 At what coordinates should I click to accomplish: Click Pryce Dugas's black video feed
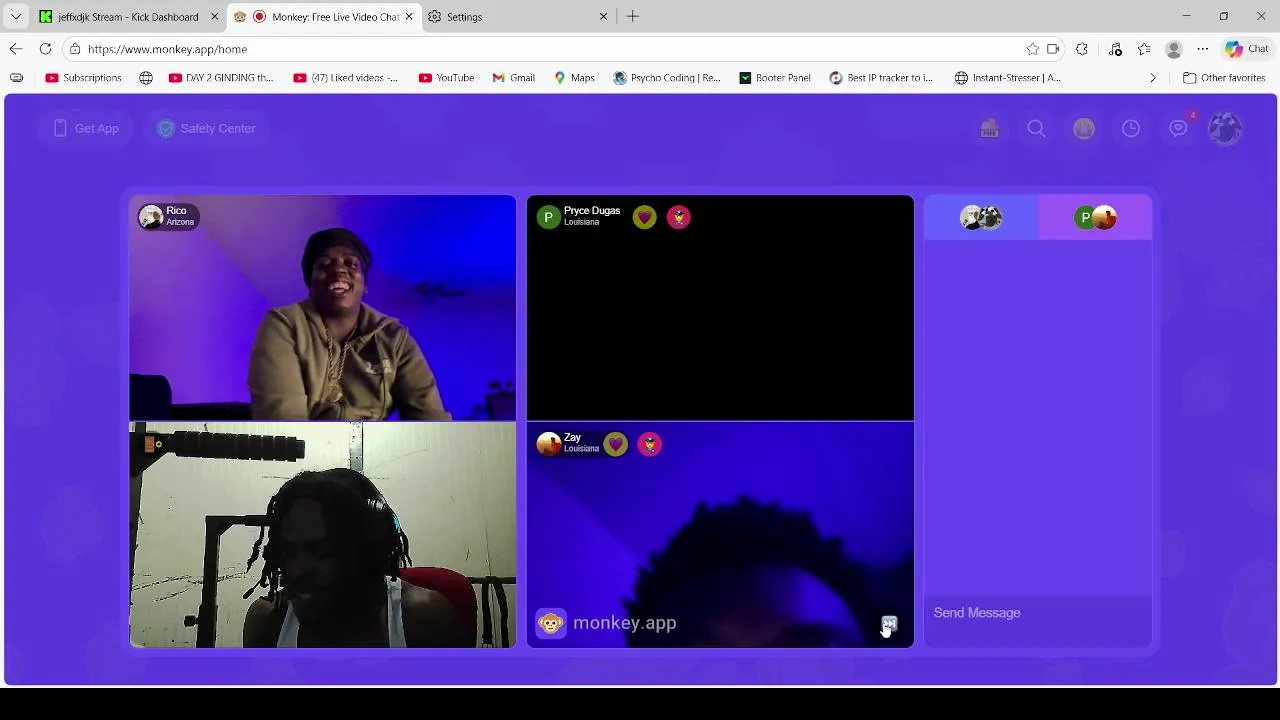pos(720,308)
